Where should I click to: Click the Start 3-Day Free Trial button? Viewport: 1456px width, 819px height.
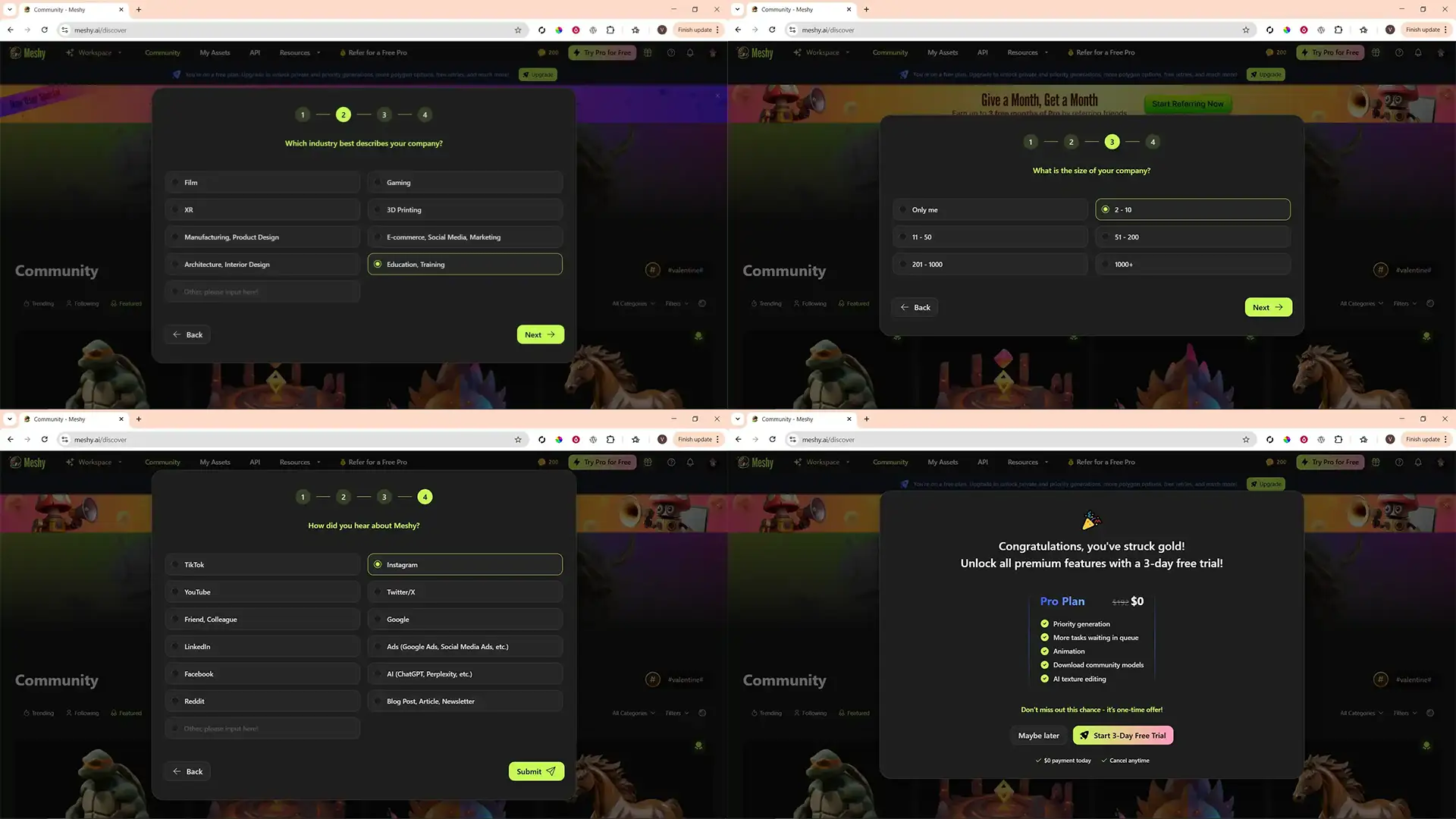[1122, 735]
